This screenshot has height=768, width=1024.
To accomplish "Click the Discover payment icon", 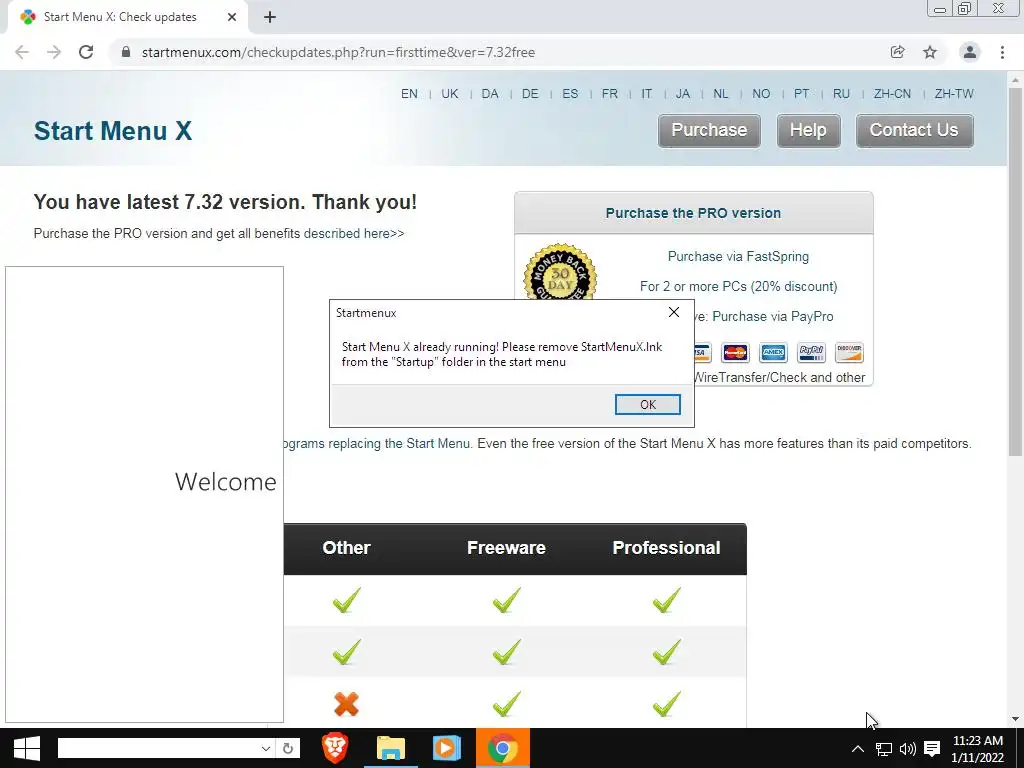I will [849, 353].
